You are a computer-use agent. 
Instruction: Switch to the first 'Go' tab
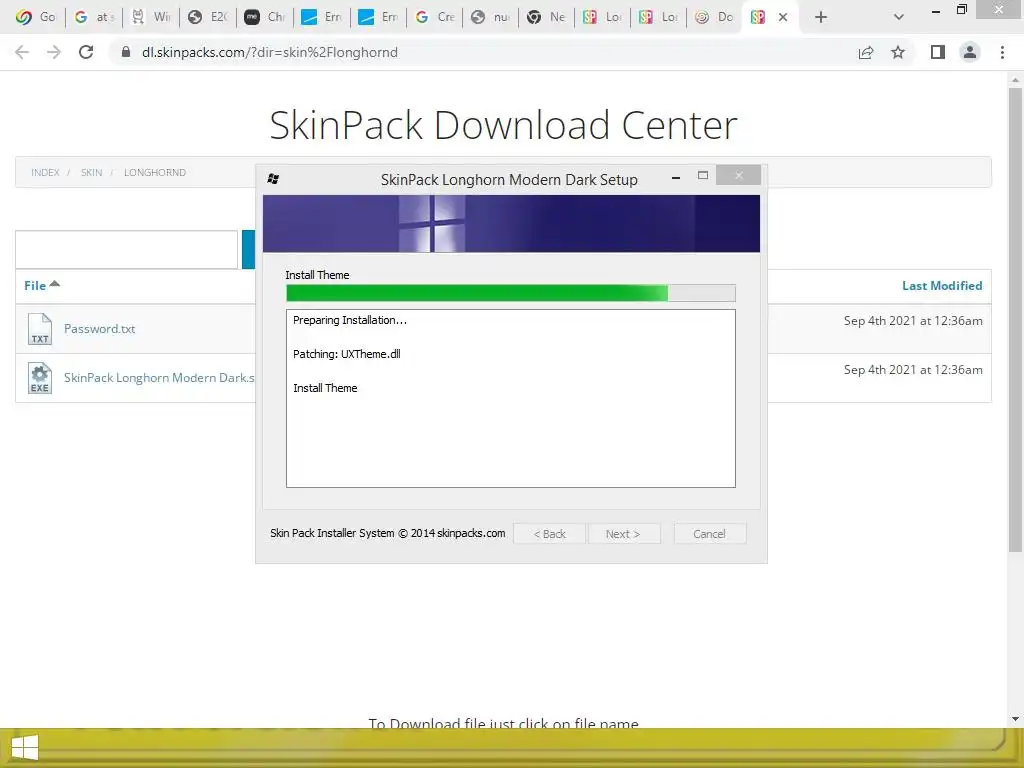pos(36,17)
